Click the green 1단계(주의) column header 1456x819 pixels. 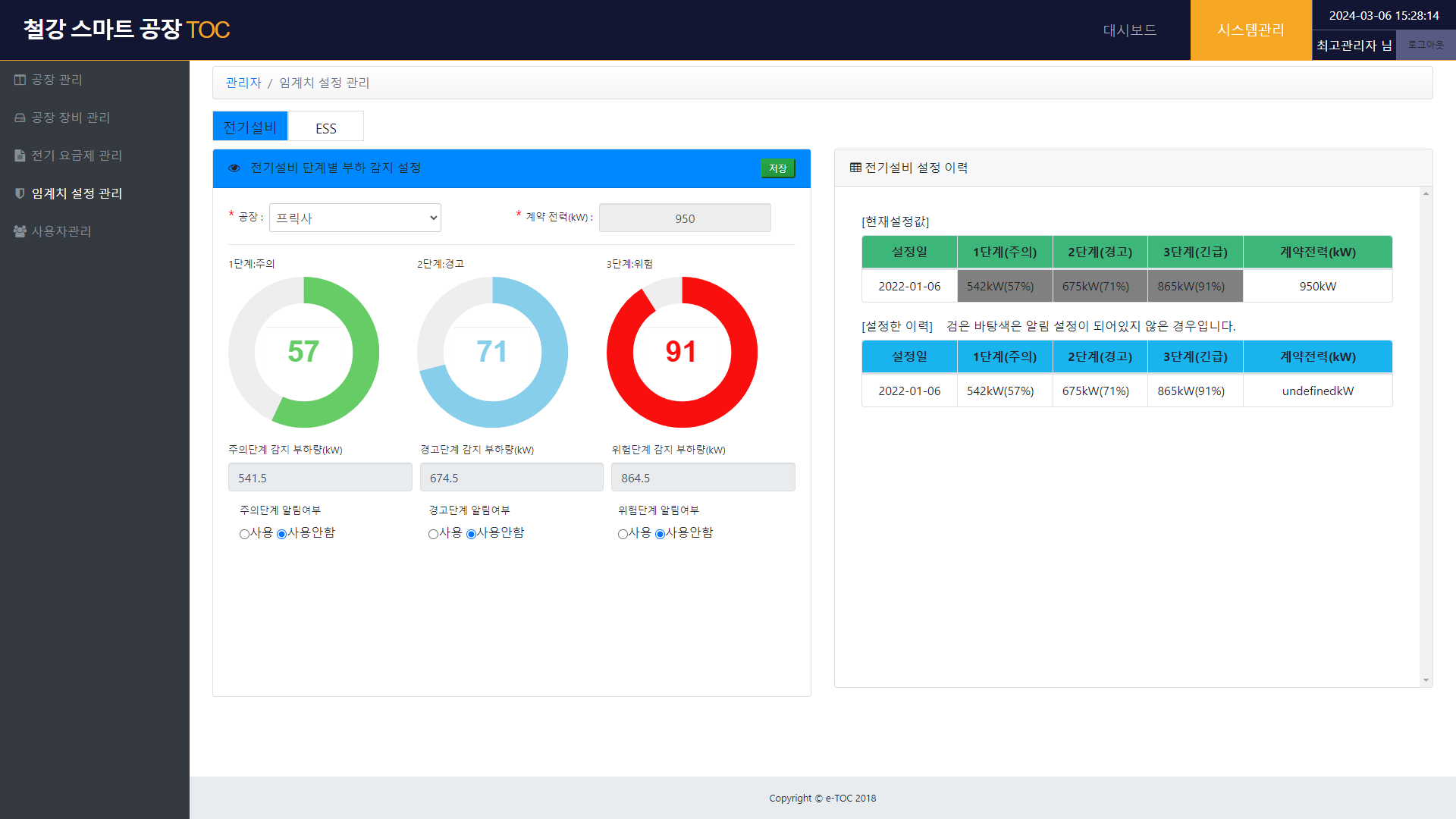[x=1005, y=252]
